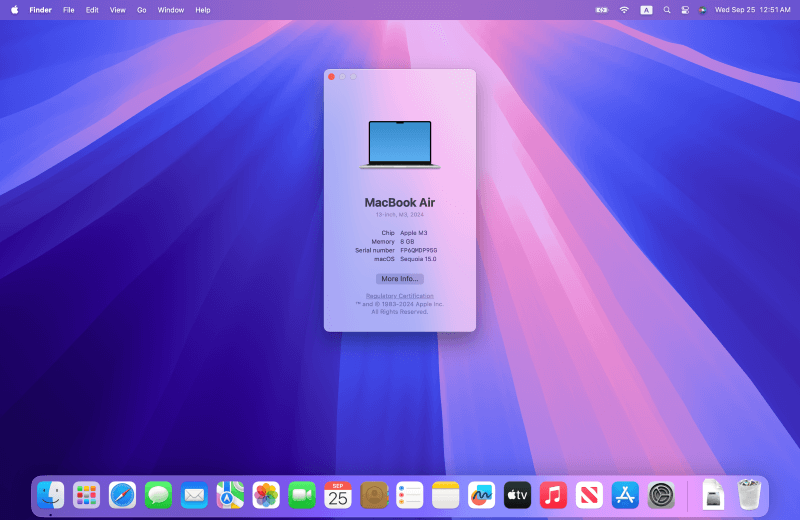The width and height of the screenshot is (800, 520).
Task: Open the Regulatory Certification link
Action: 399,296
